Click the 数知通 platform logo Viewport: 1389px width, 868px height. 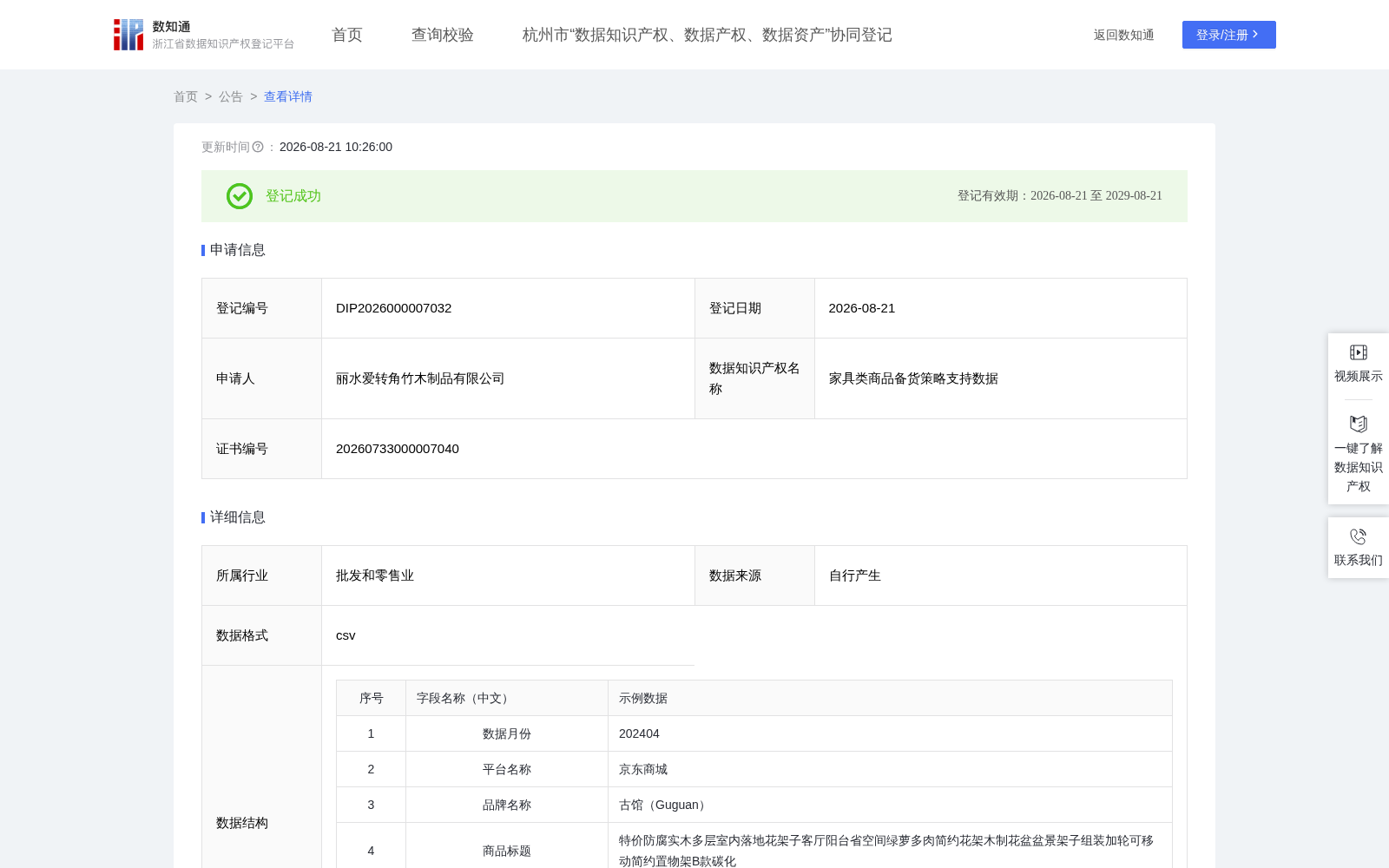coord(203,35)
